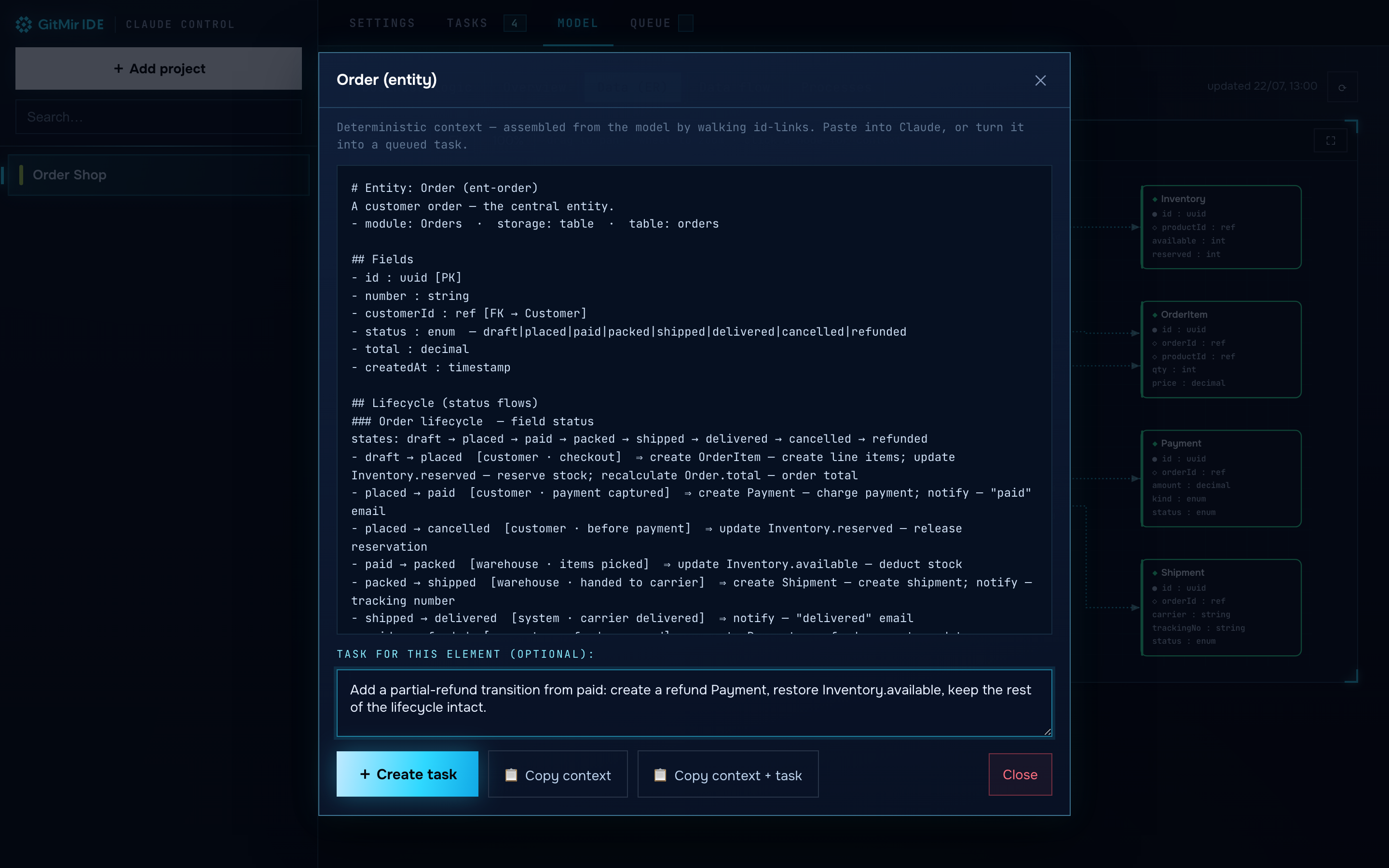Click the clipboard icon on Copy context
The image size is (1389, 868).
pyautogui.click(x=510, y=774)
